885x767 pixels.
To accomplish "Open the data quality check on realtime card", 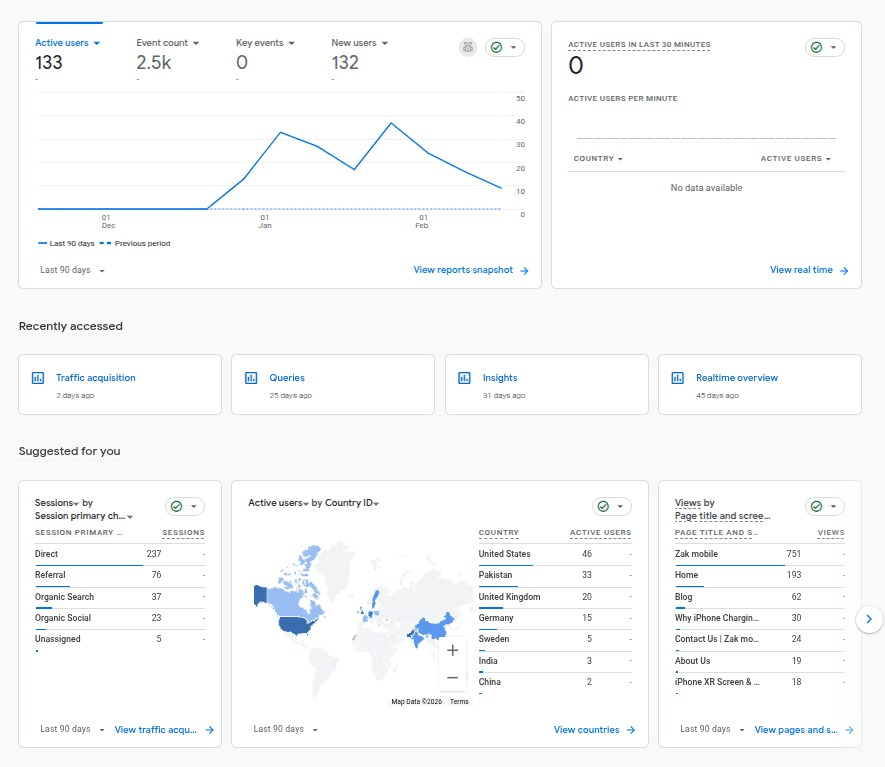I will (x=824, y=47).
